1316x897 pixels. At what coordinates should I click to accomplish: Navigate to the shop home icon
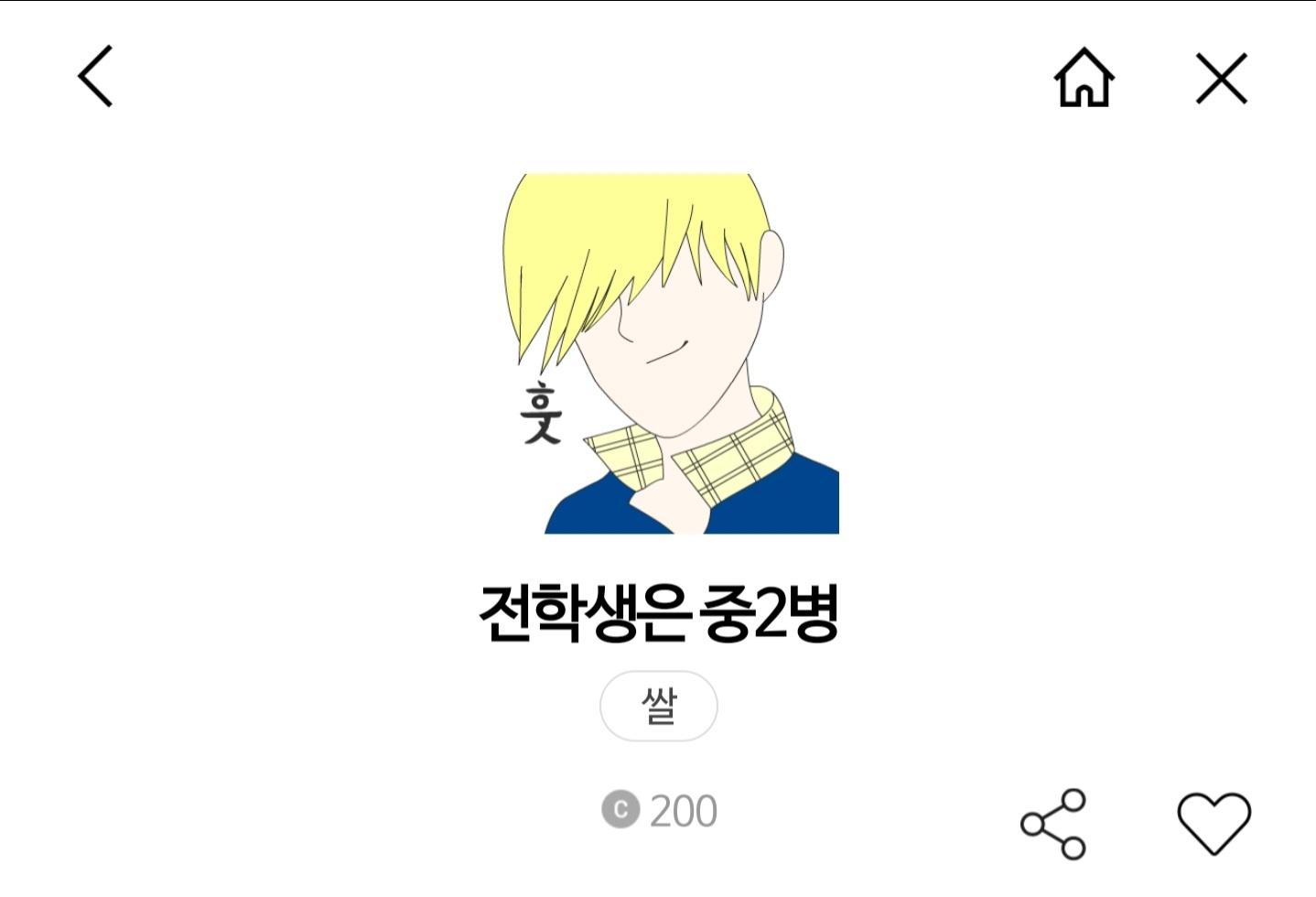click(x=1084, y=77)
